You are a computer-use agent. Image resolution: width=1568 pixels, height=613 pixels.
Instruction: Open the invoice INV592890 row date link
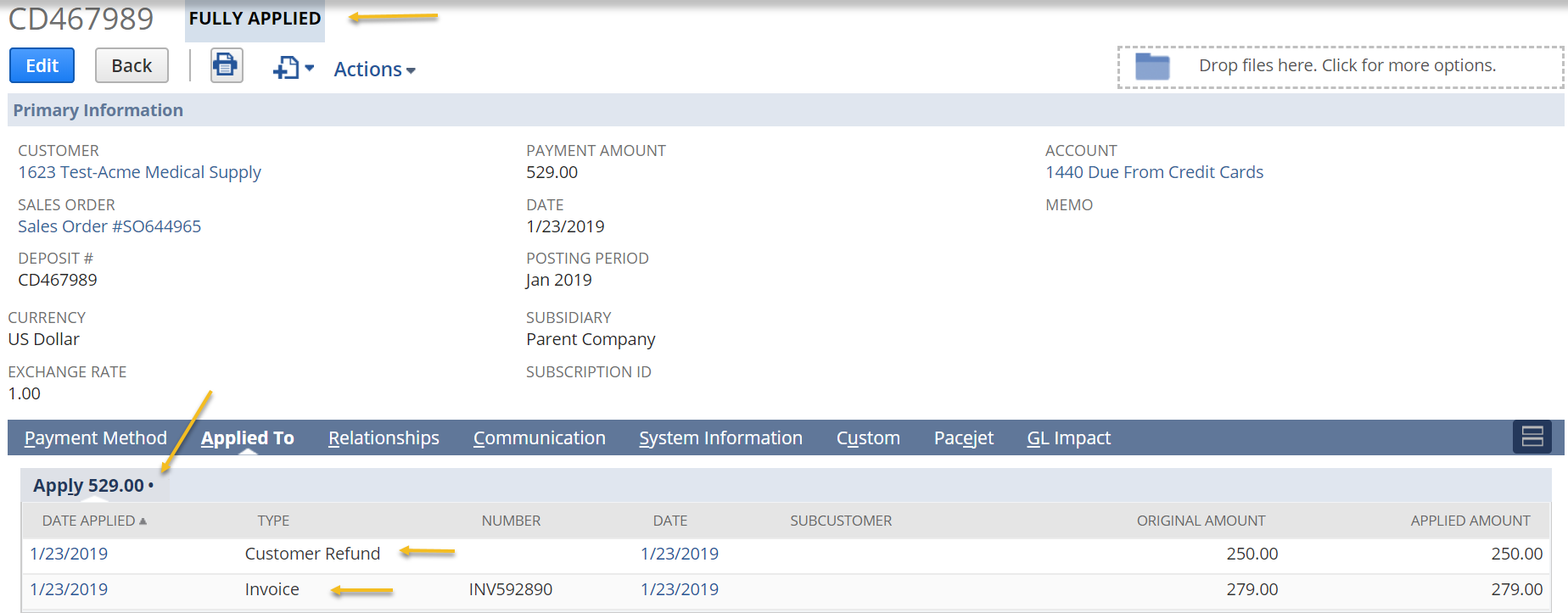click(679, 589)
